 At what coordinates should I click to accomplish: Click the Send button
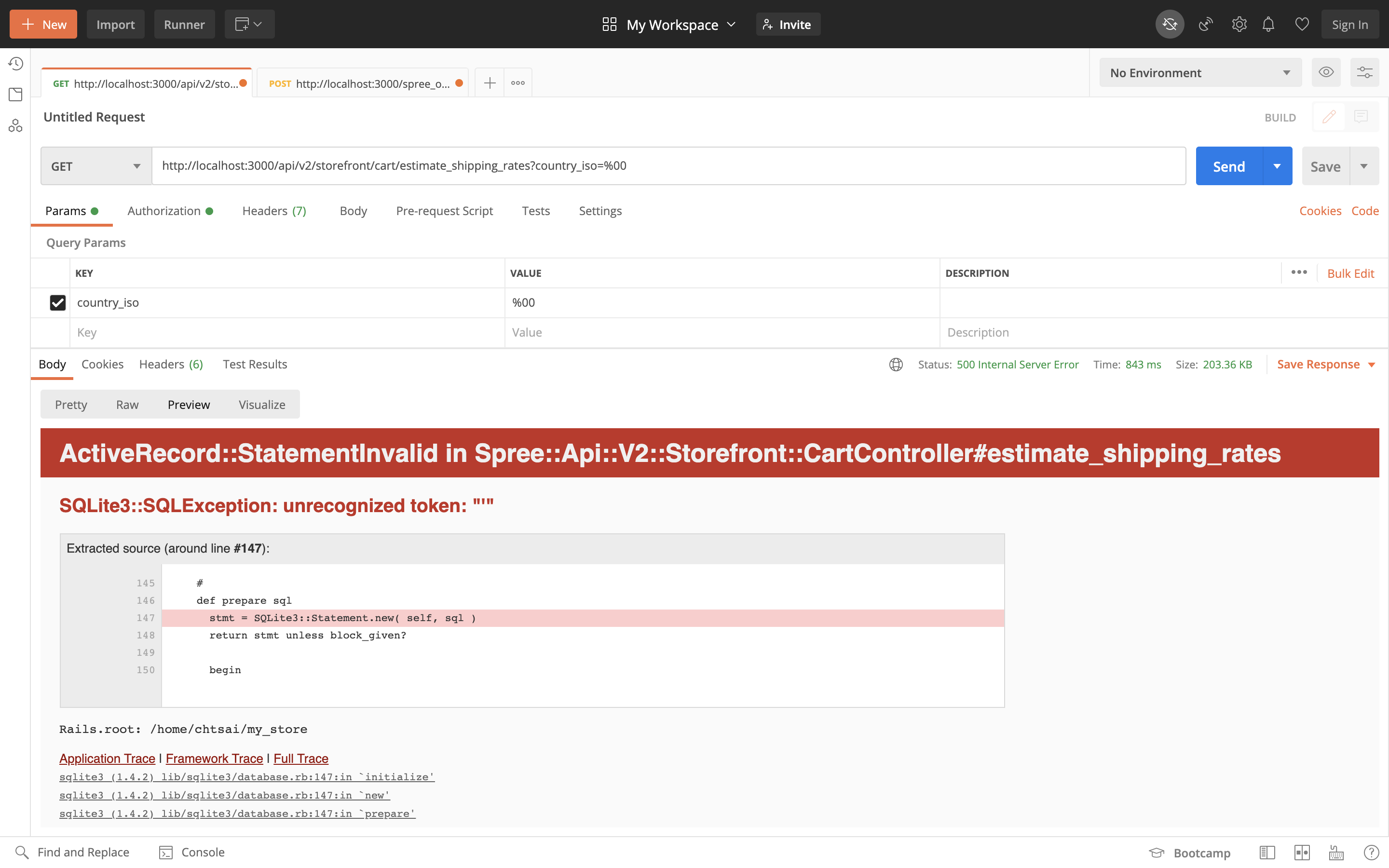tap(1229, 166)
